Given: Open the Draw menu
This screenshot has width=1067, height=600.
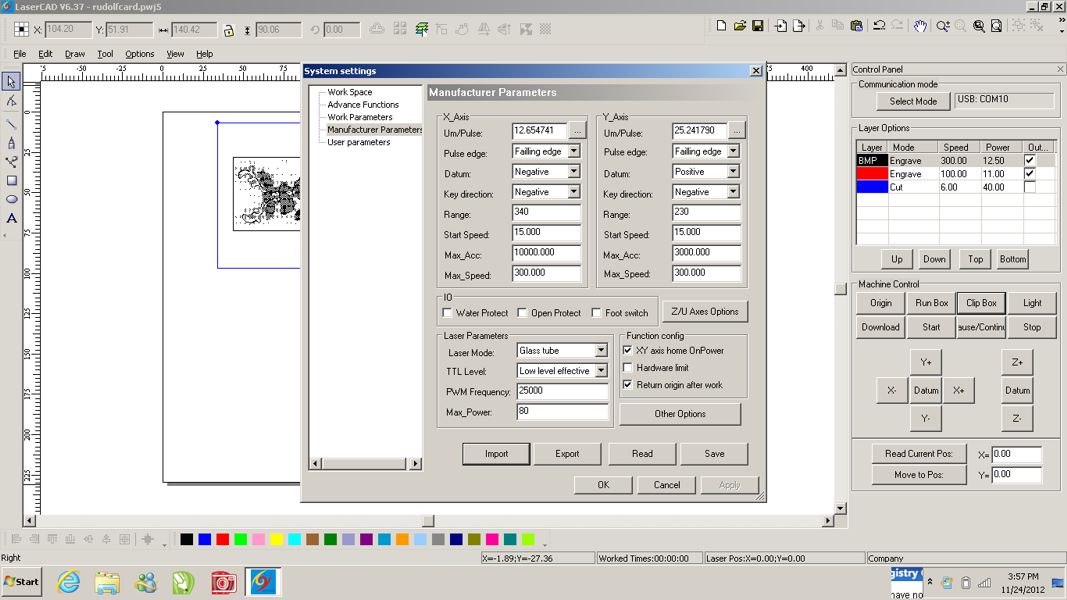Looking at the screenshot, I should 75,54.
